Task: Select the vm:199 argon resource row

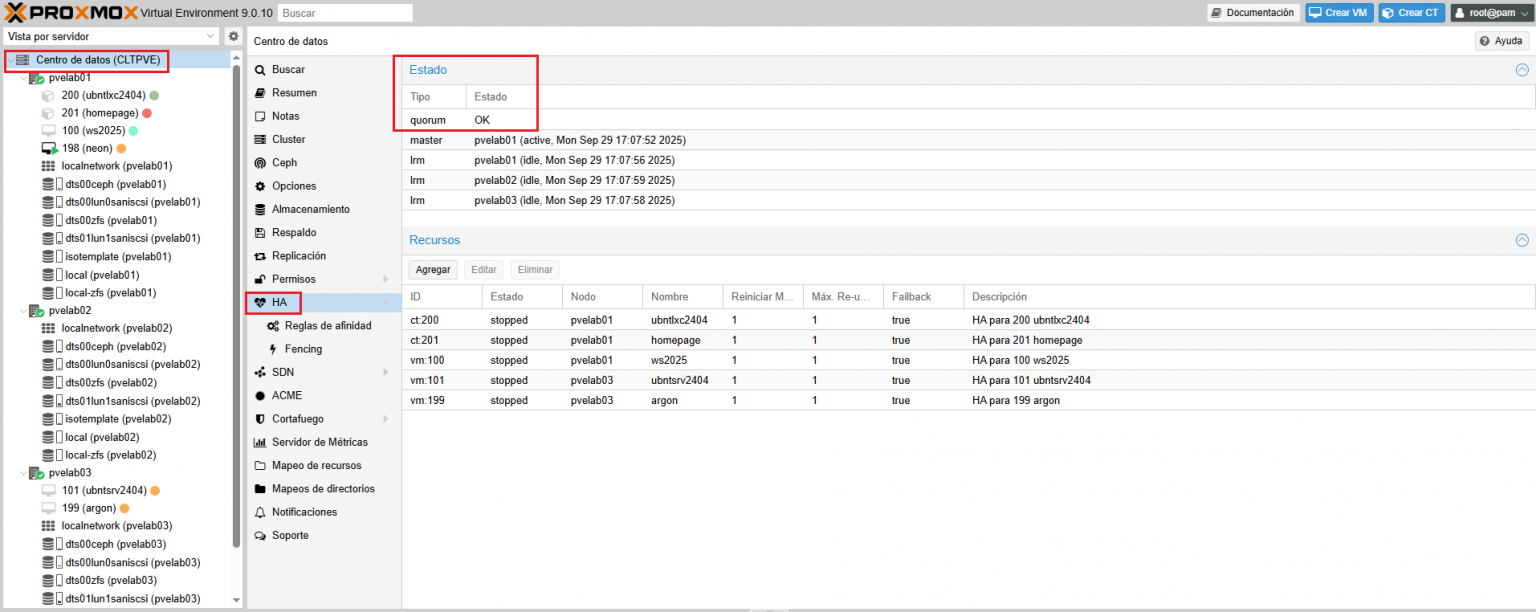Action: (968, 400)
